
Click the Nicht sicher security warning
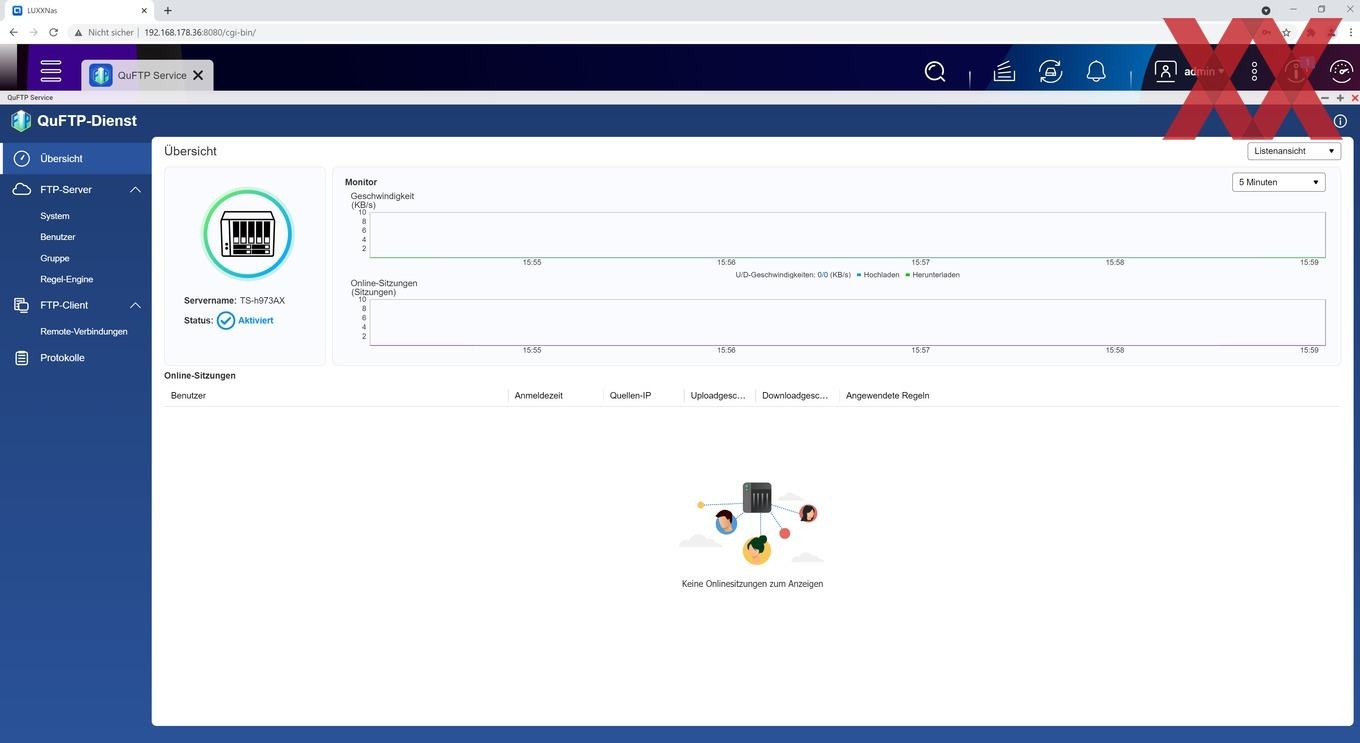coord(104,32)
